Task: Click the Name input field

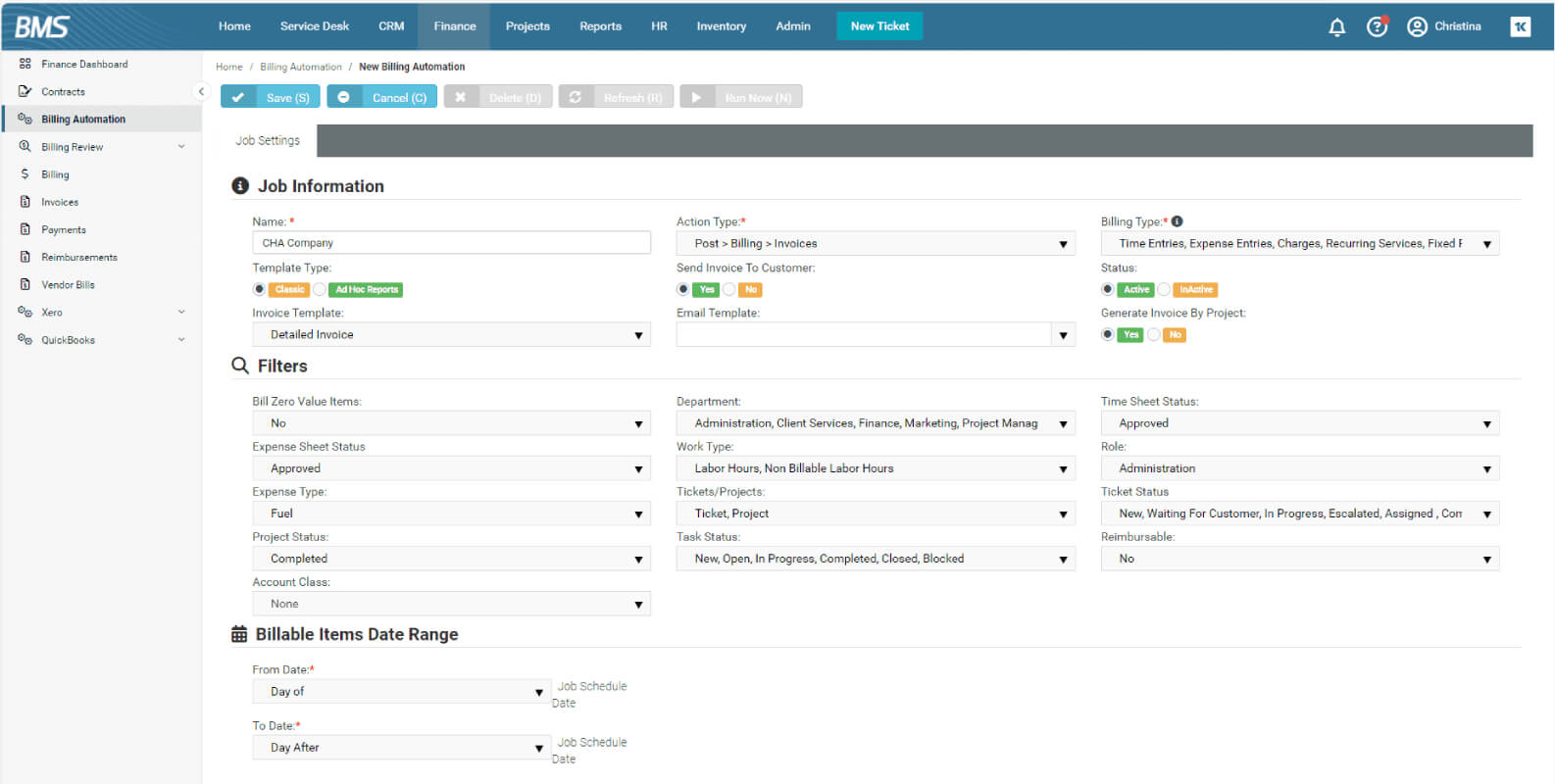Action: tap(451, 243)
